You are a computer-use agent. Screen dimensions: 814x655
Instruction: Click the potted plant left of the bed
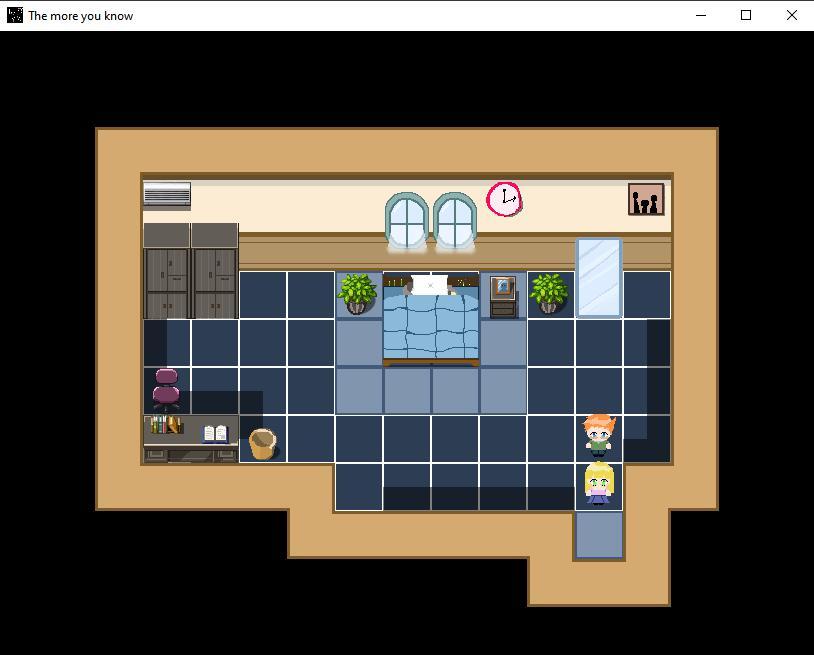coord(358,293)
